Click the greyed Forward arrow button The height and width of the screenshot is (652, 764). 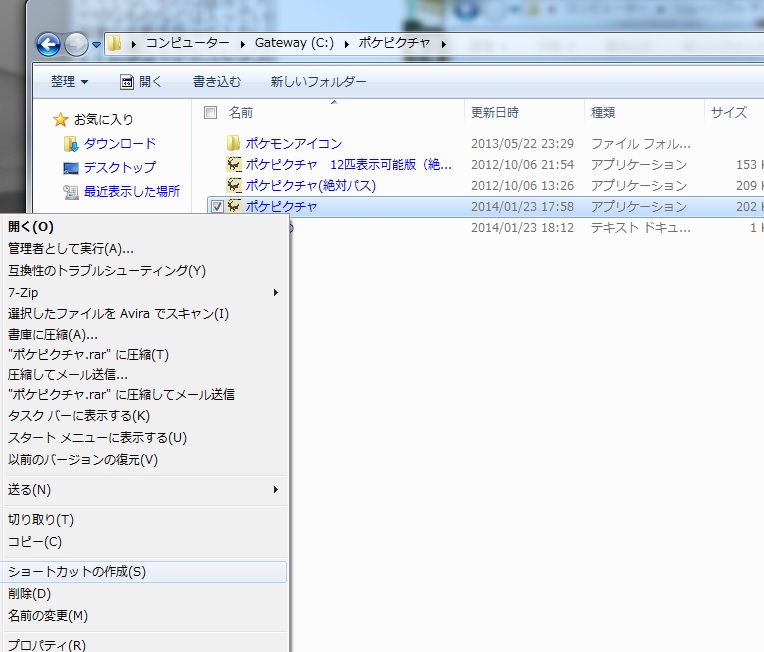click(x=76, y=45)
